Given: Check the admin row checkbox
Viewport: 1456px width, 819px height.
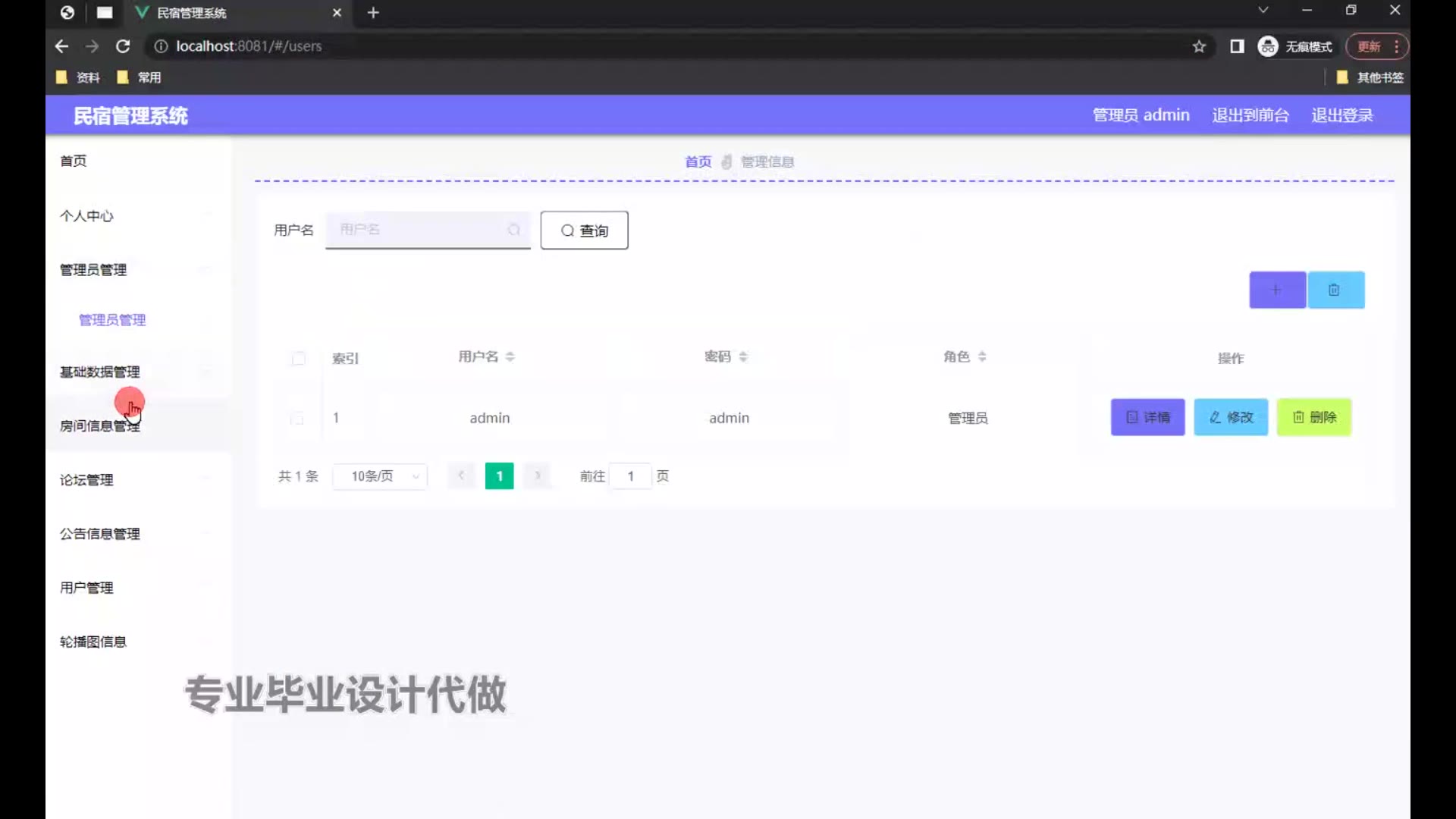Looking at the screenshot, I should pyautogui.click(x=297, y=418).
